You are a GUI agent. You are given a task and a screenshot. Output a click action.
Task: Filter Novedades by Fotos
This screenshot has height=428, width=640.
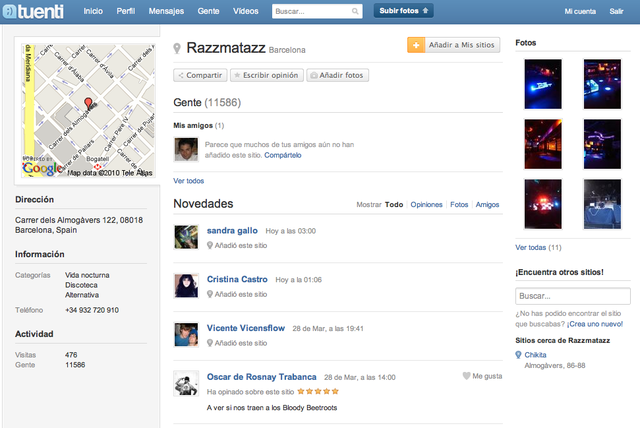click(459, 204)
